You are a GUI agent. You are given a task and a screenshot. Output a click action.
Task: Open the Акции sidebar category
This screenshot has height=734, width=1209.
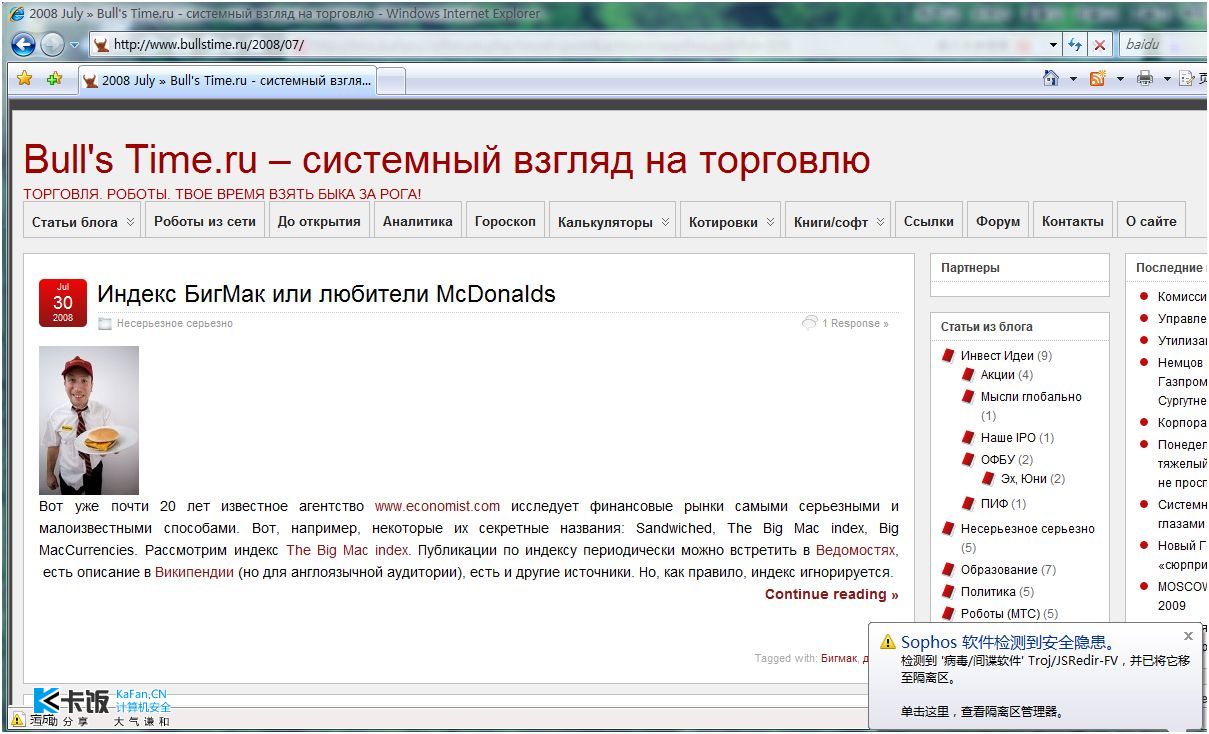pyautogui.click(x=997, y=375)
